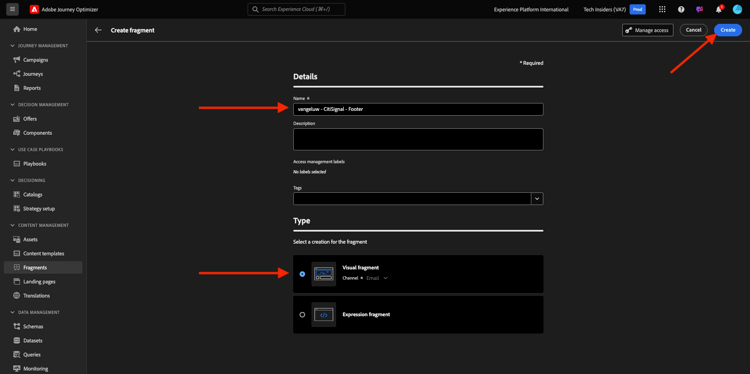Open the notifications bell
Screen dimensions: 750x374
718,9
